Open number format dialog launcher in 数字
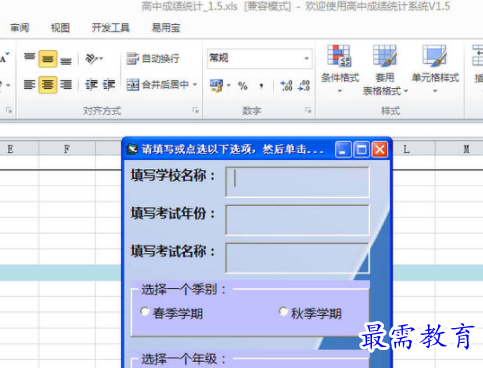 coord(308,110)
